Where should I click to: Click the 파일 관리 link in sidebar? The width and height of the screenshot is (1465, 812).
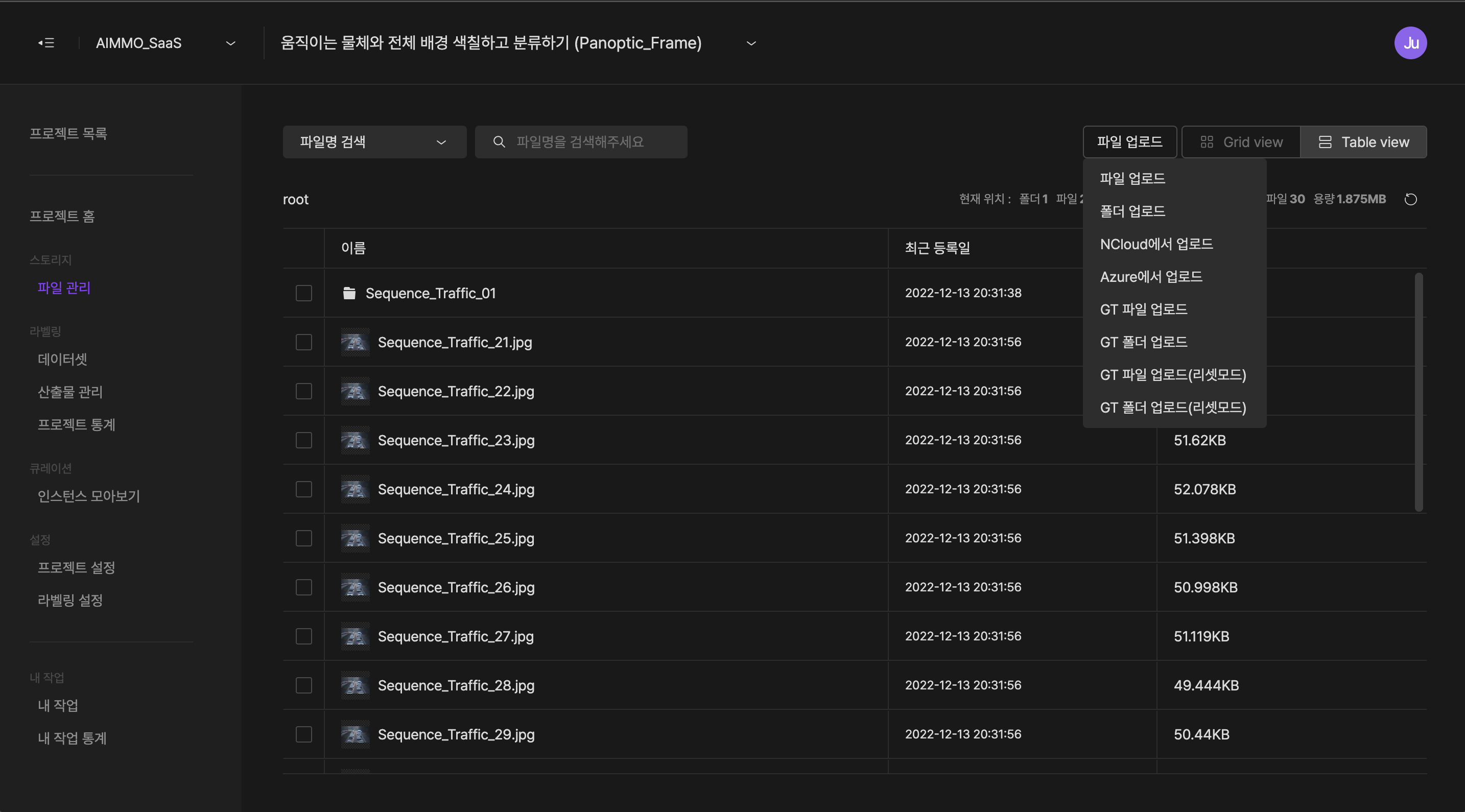tap(63, 288)
